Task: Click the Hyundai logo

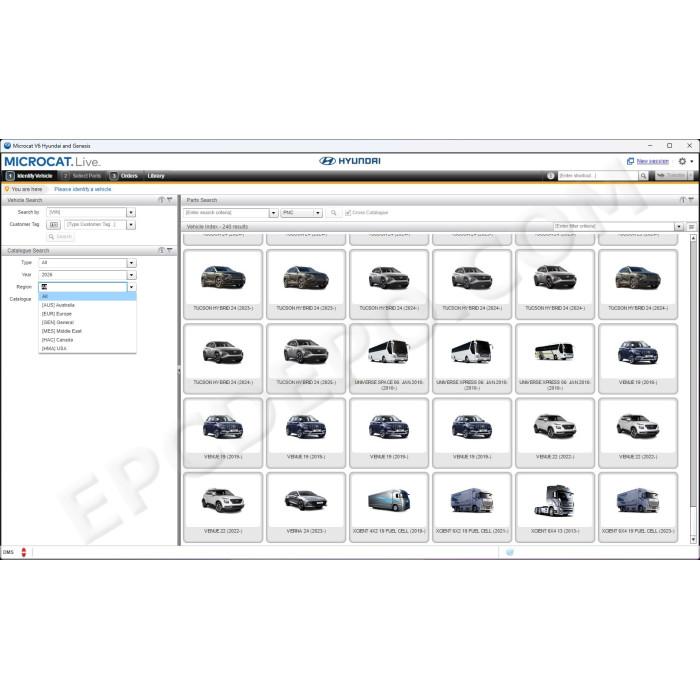Action: coord(350,161)
